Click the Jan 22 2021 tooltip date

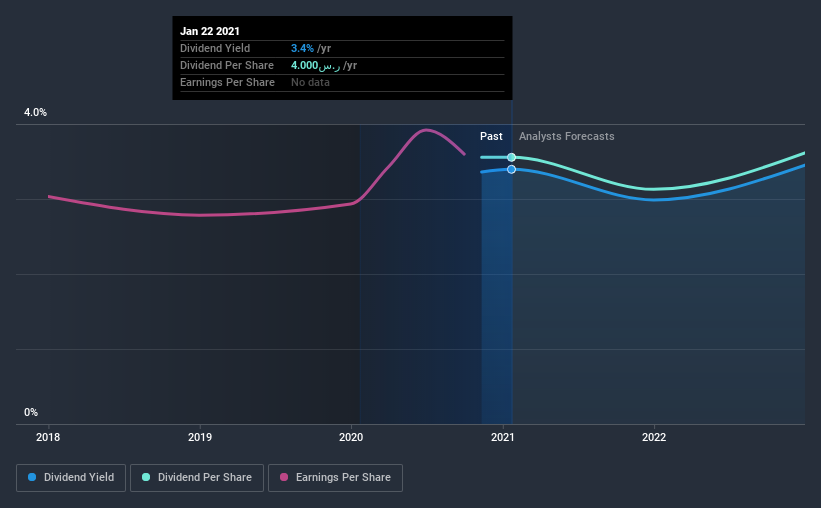(x=209, y=31)
